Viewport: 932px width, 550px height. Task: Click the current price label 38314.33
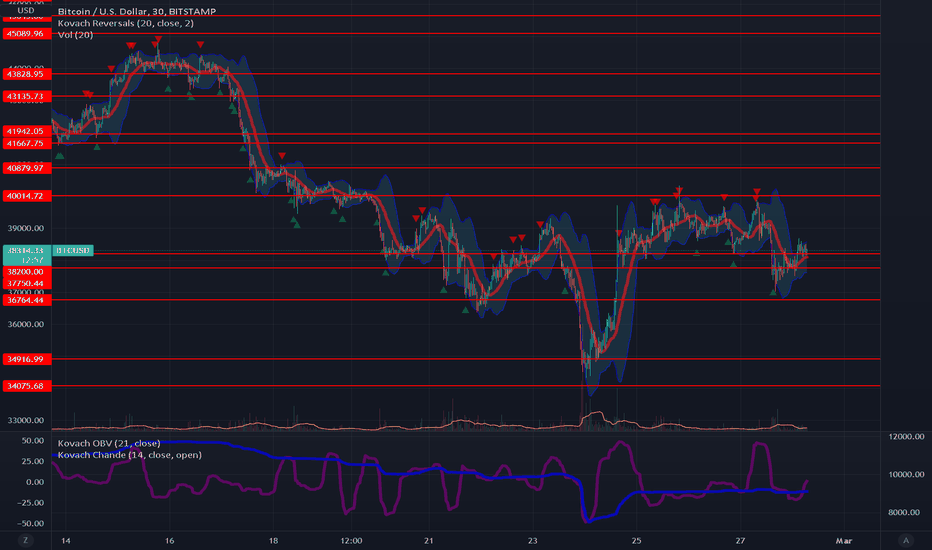point(27,250)
